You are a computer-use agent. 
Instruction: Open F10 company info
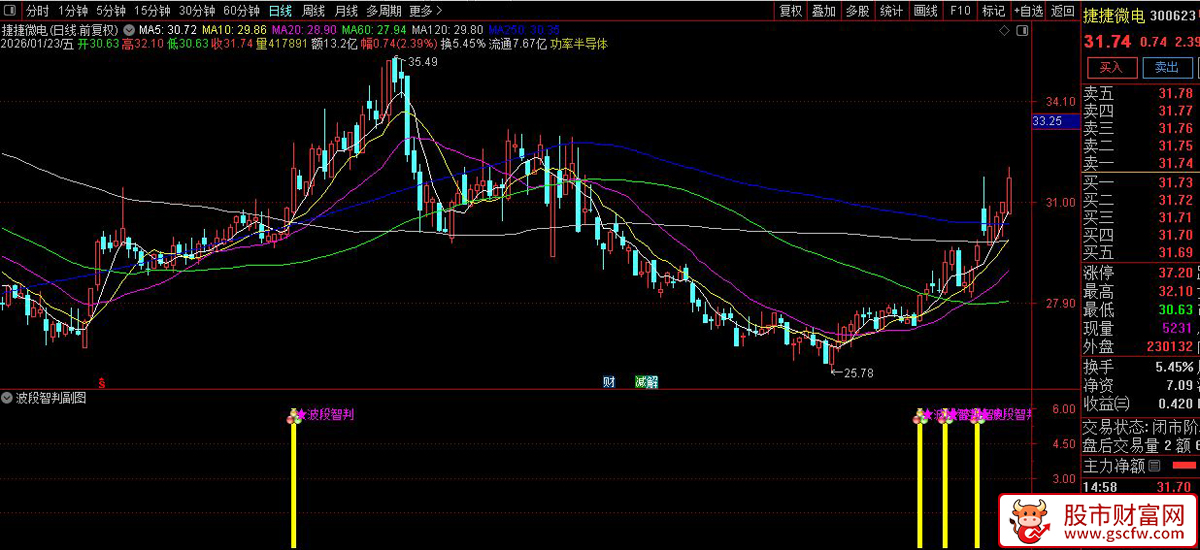[960, 11]
